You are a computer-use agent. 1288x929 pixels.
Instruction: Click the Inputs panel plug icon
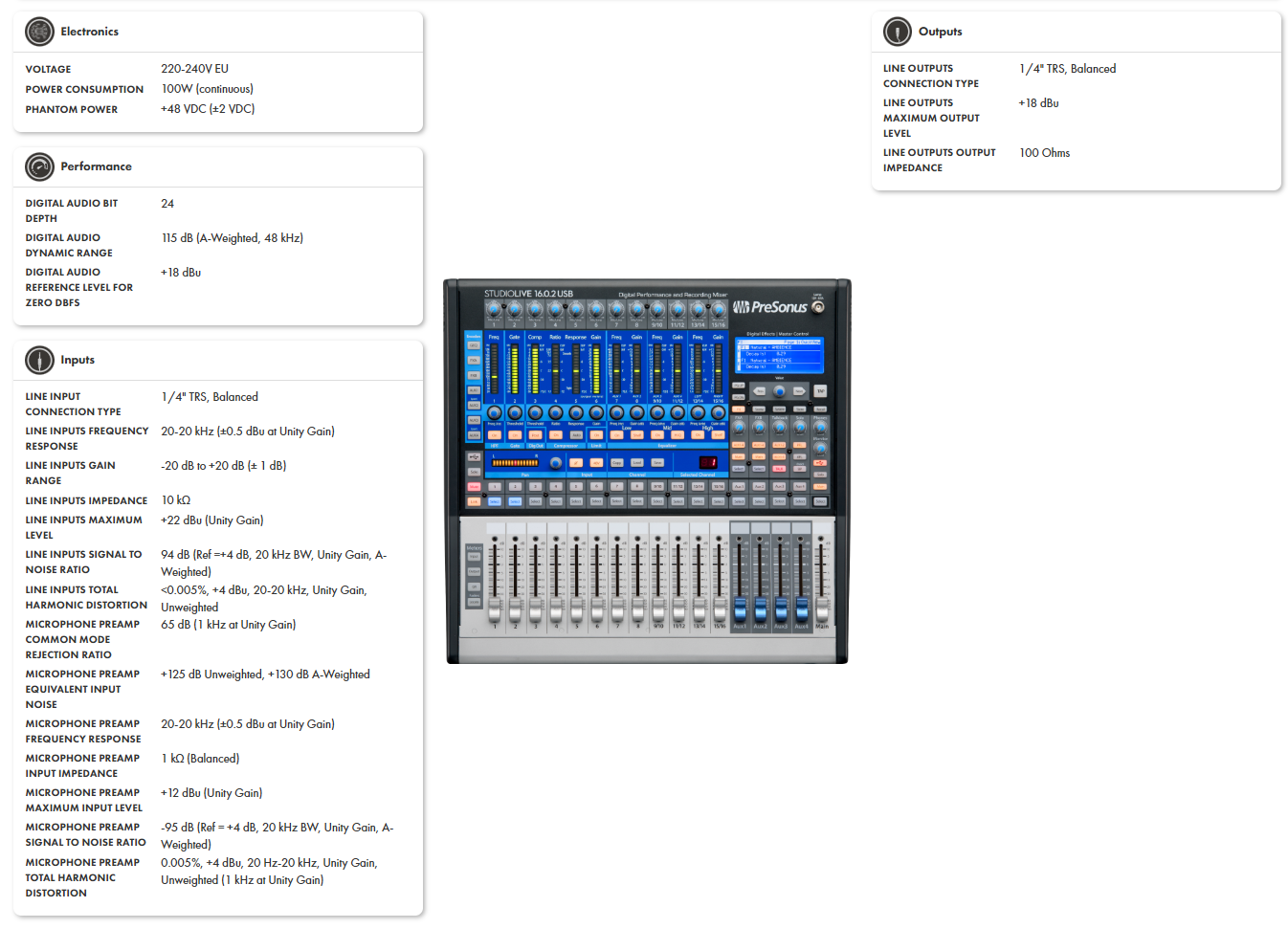[x=39, y=360]
